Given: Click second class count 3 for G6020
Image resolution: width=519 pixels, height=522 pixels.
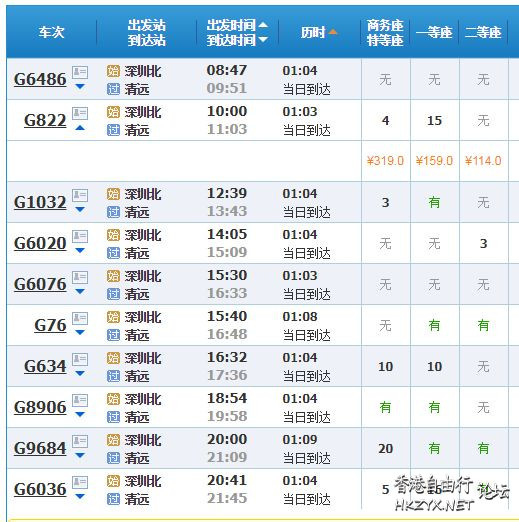Looking at the screenshot, I should point(483,244).
